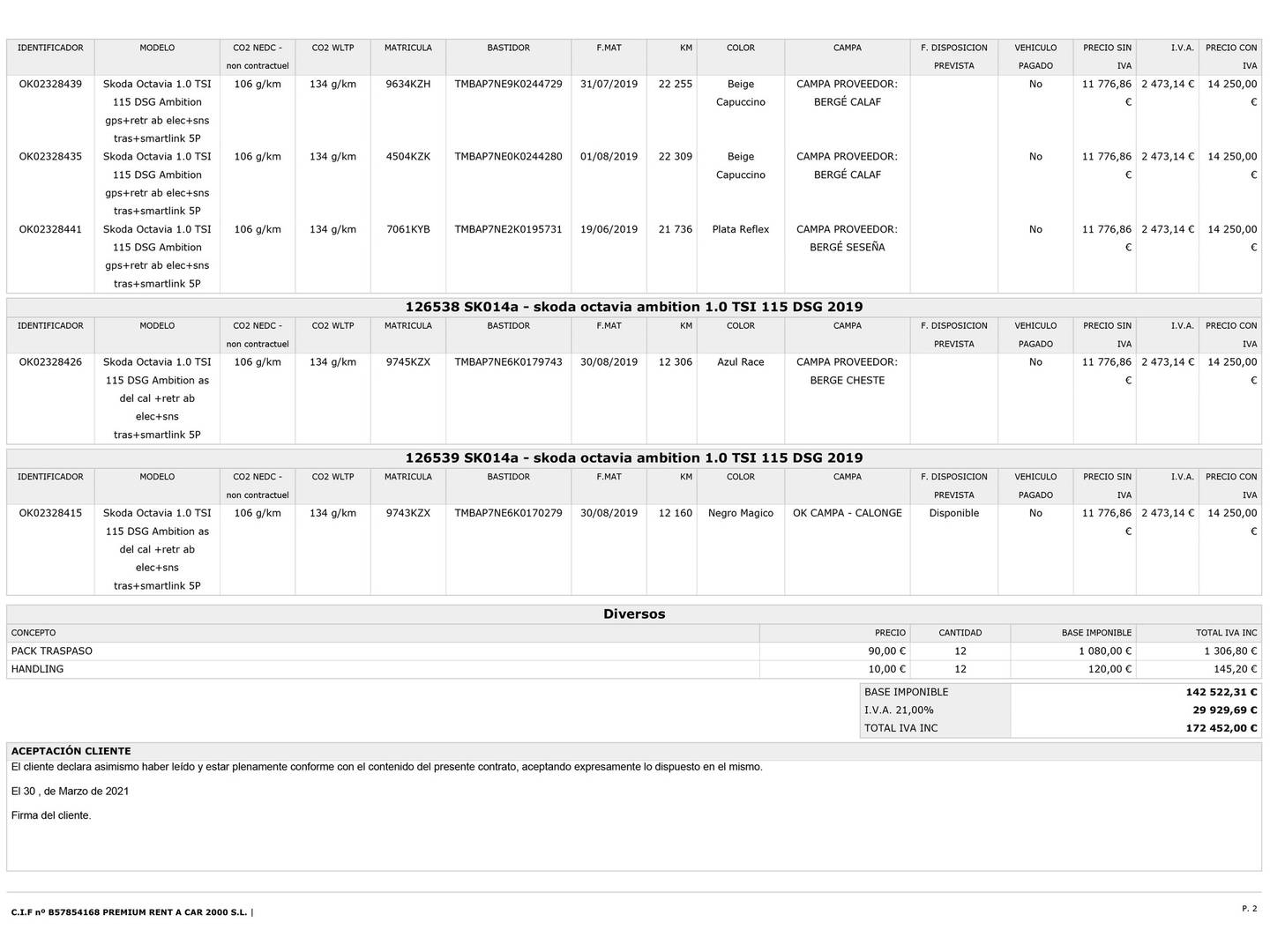1270x952 pixels.
Task: Select identifier OK02328439 cell
Action: [x=50, y=85]
